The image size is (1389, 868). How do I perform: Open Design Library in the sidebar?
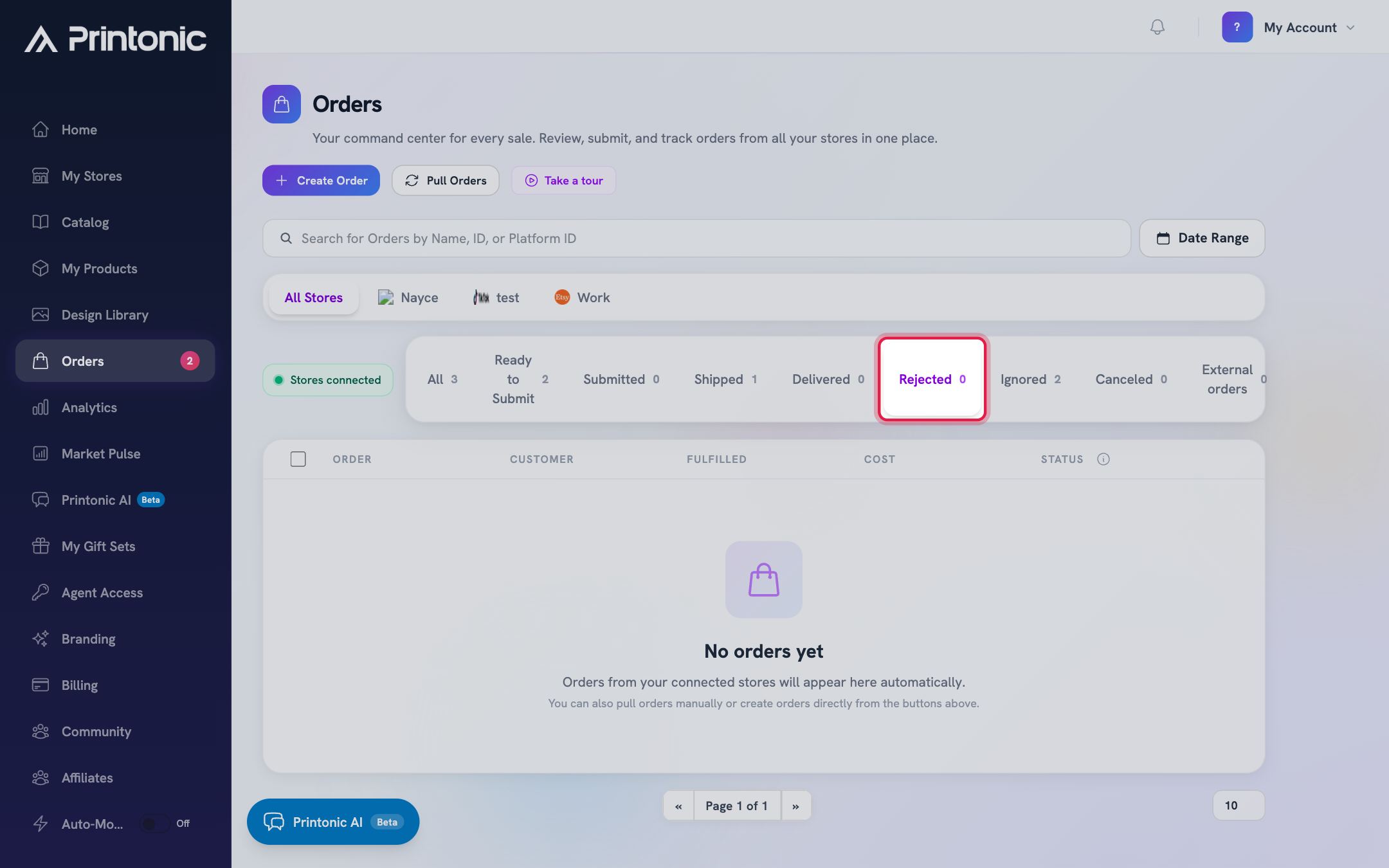[115, 315]
